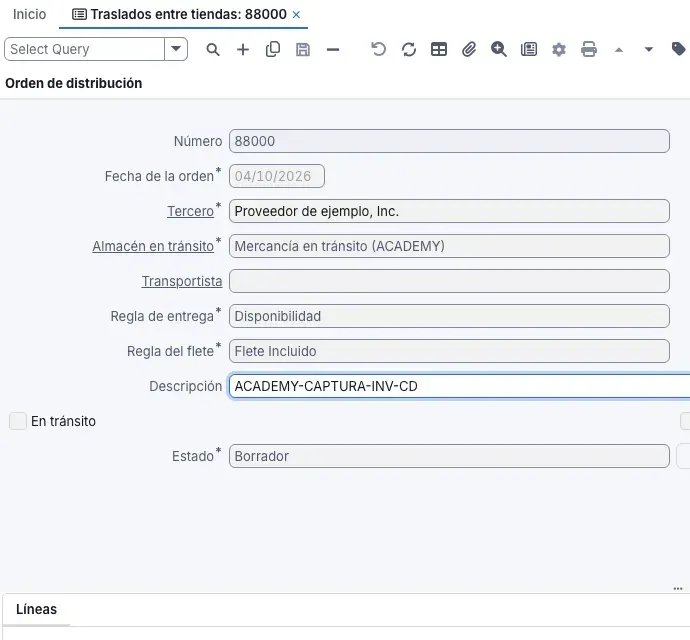Go to previous record up arrow

click(x=619, y=50)
